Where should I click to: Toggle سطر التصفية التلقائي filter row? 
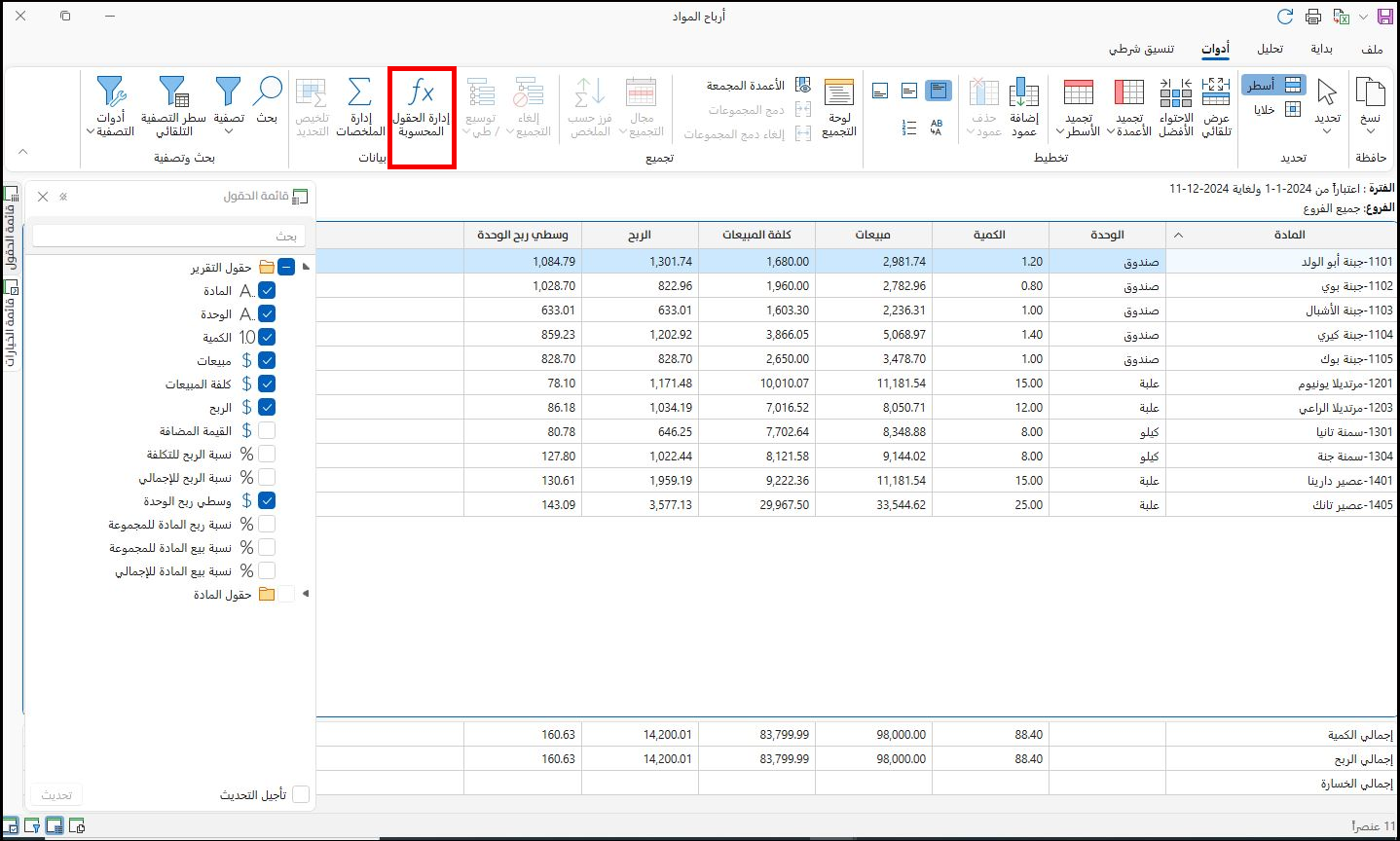click(x=173, y=108)
